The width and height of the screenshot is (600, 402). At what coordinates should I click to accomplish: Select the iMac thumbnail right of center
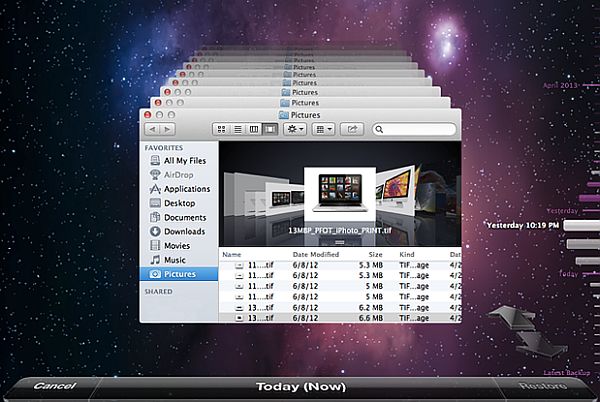point(396,189)
